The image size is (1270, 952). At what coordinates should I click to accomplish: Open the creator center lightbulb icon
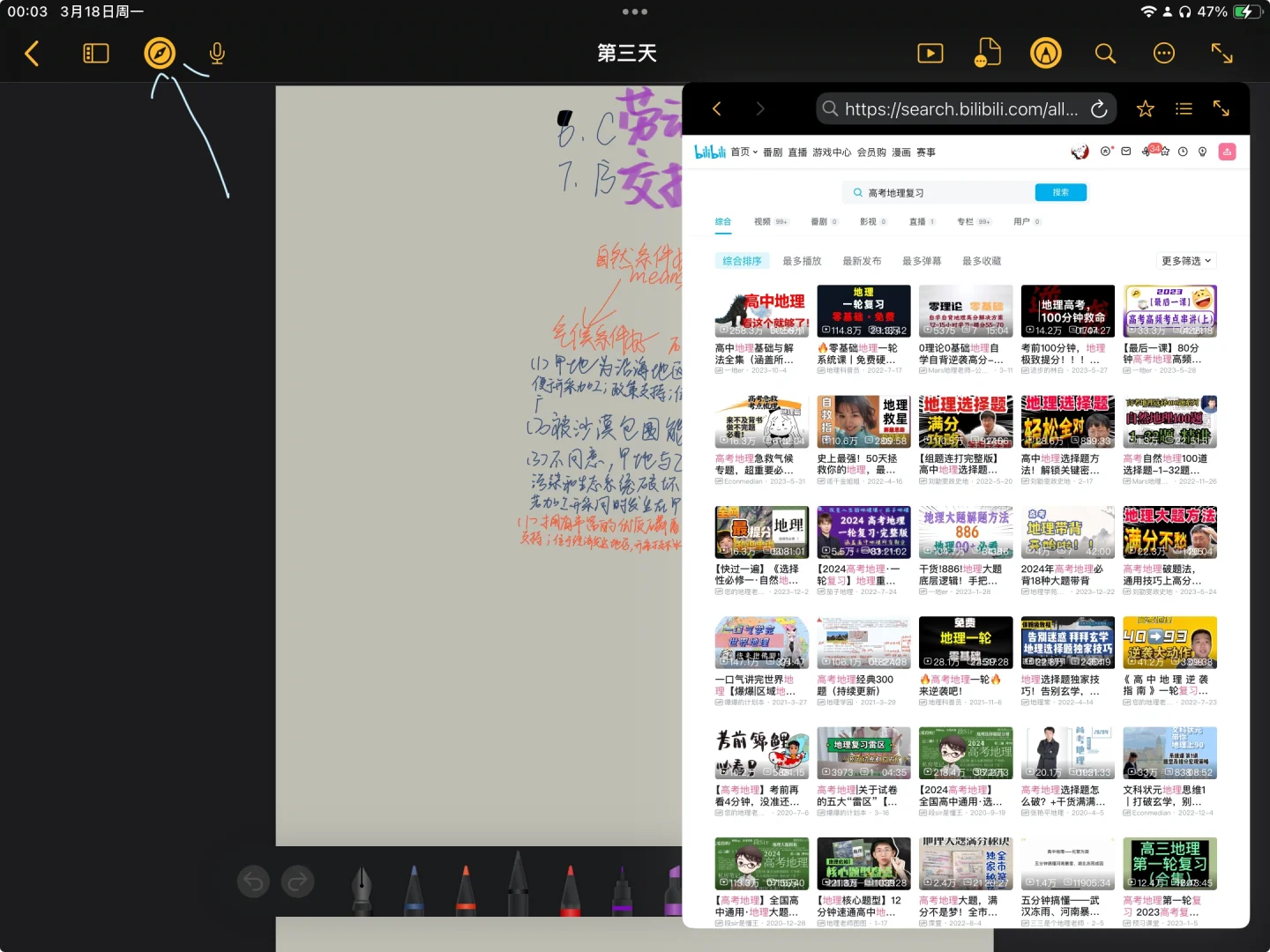click(1202, 152)
